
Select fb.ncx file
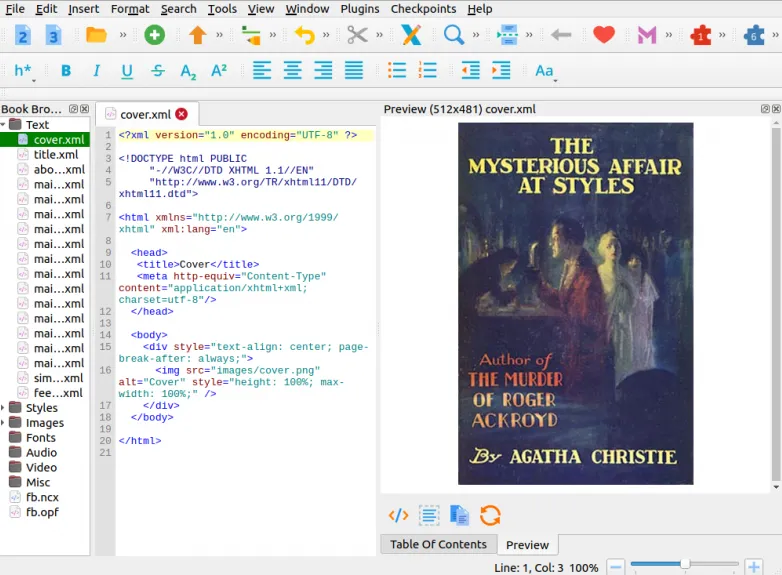[x=42, y=497]
